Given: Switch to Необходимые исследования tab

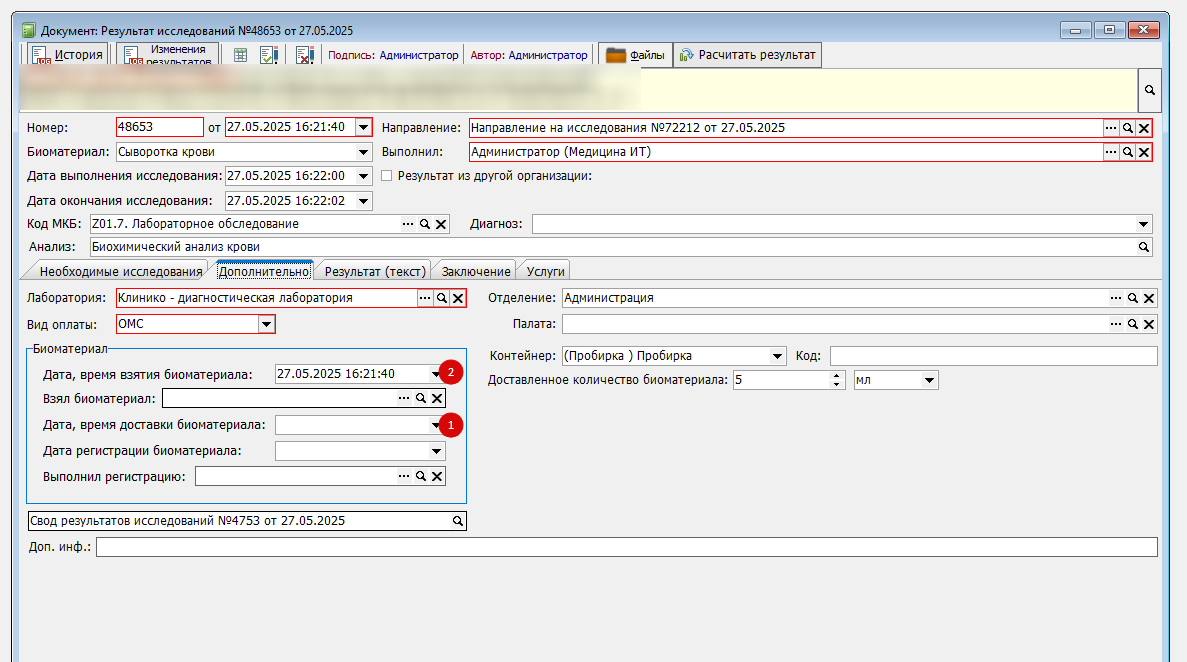Looking at the screenshot, I should click(x=120, y=271).
